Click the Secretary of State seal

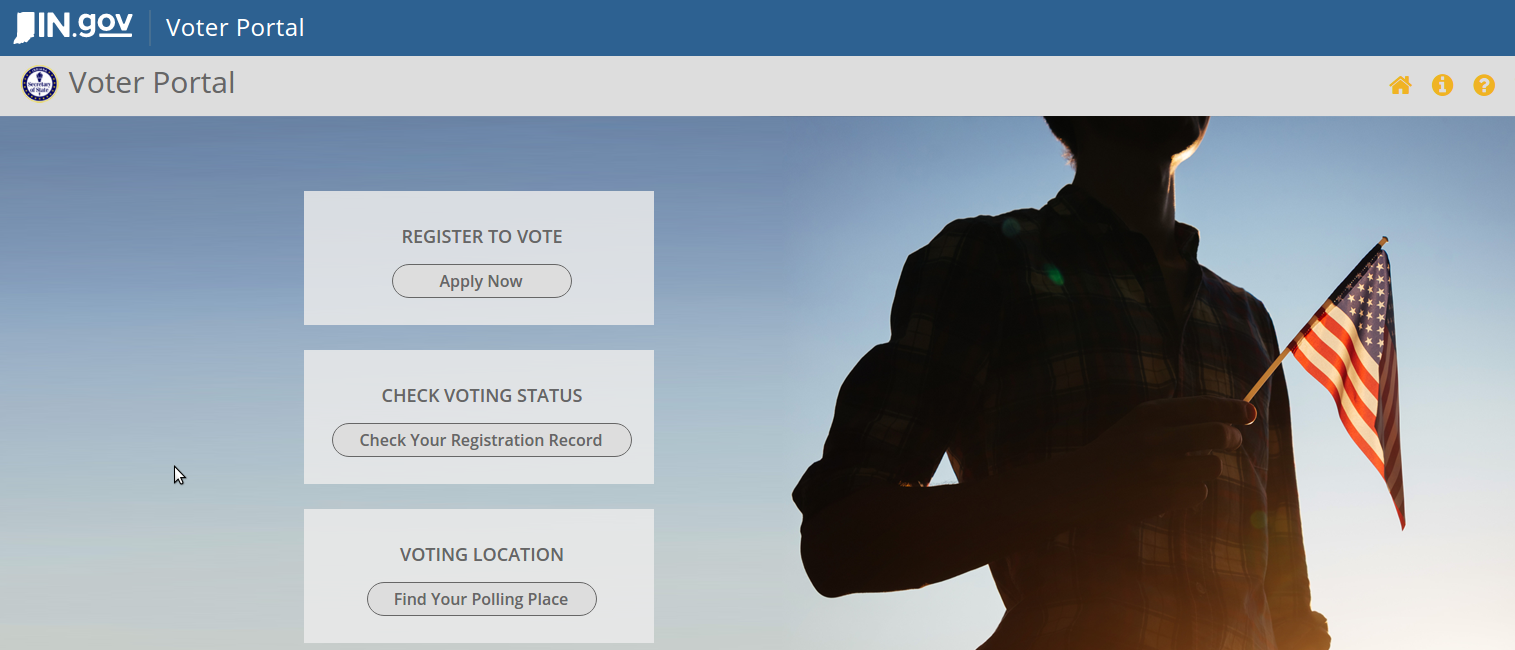click(39, 84)
